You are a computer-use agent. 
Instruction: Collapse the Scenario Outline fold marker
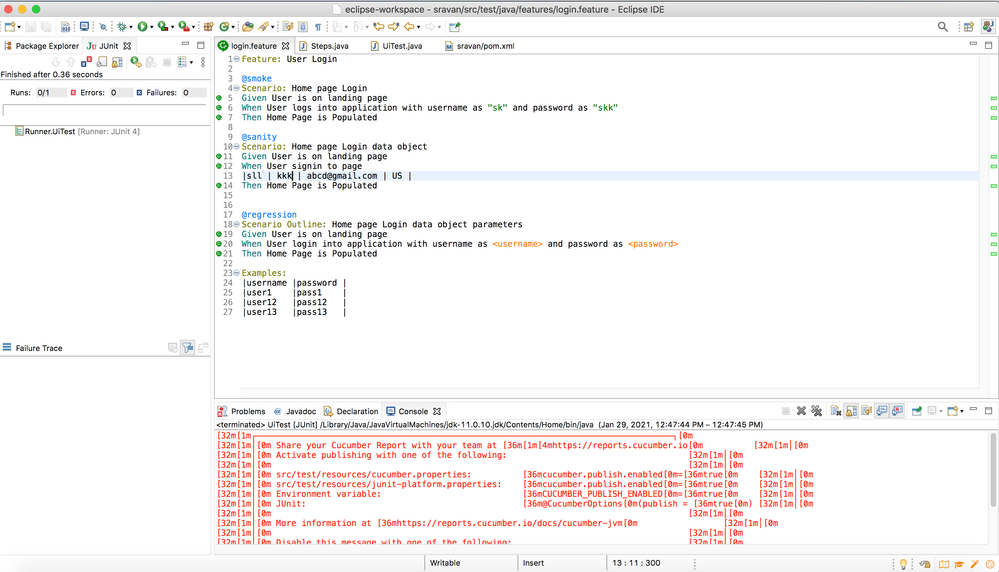tap(236, 225)
